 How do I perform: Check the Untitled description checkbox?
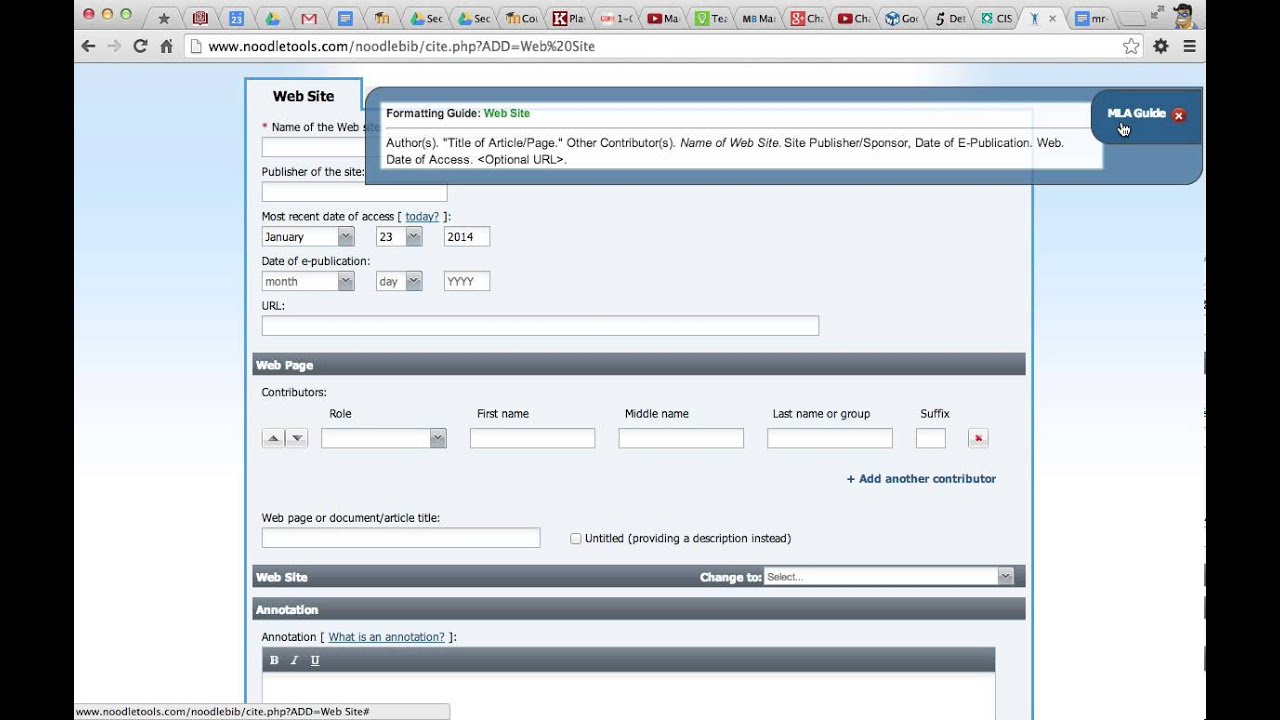point(576,538)
